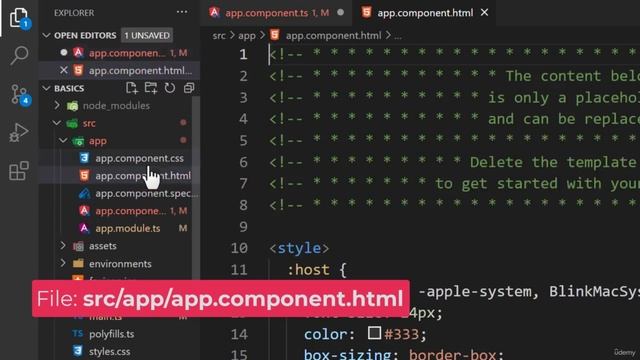Collapse the src folder
Viewport: 640px width, 360px height.
57,123
